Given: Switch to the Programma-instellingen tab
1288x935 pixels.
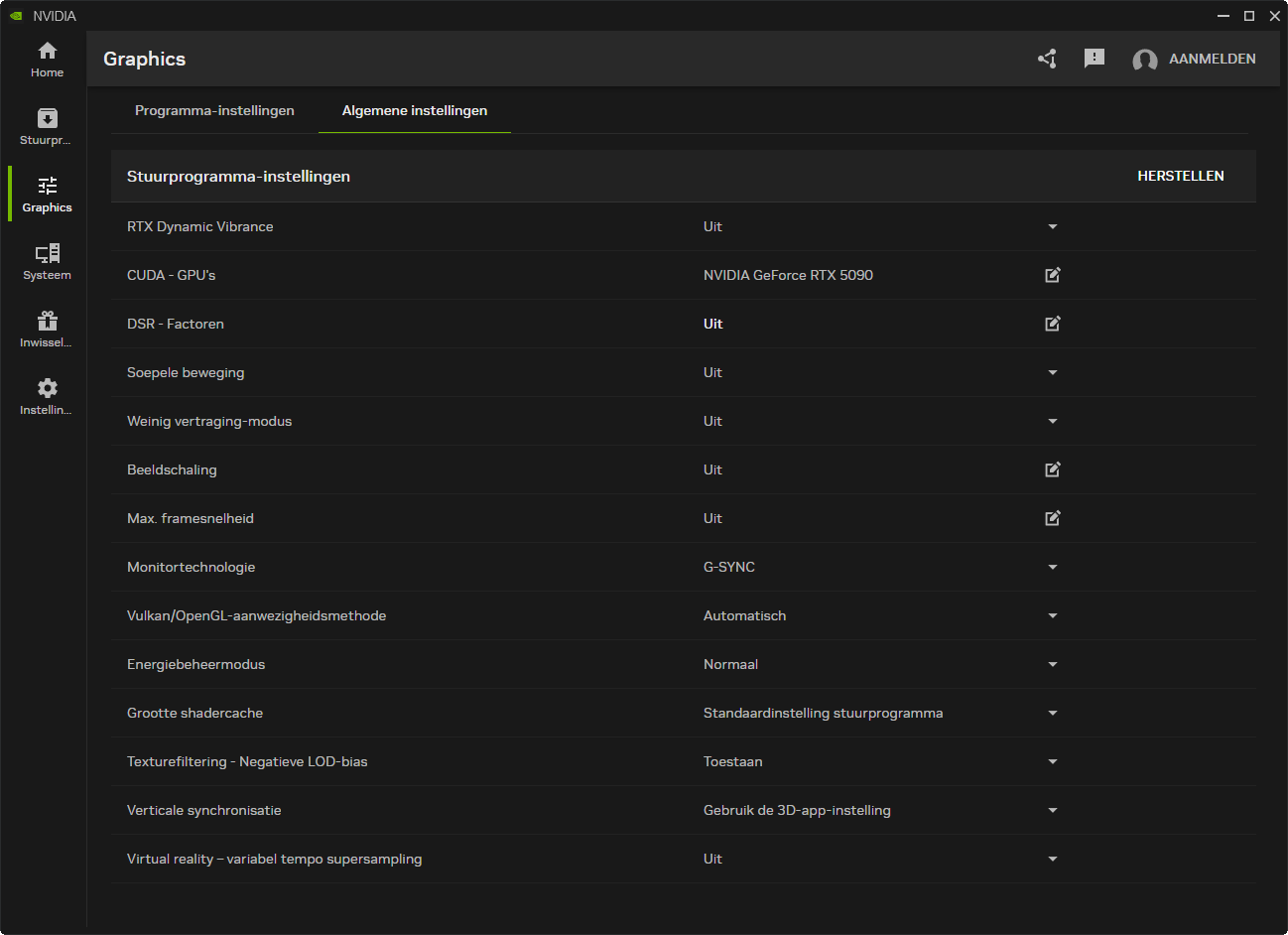Looking at the screenshot, I should (214, 110).
